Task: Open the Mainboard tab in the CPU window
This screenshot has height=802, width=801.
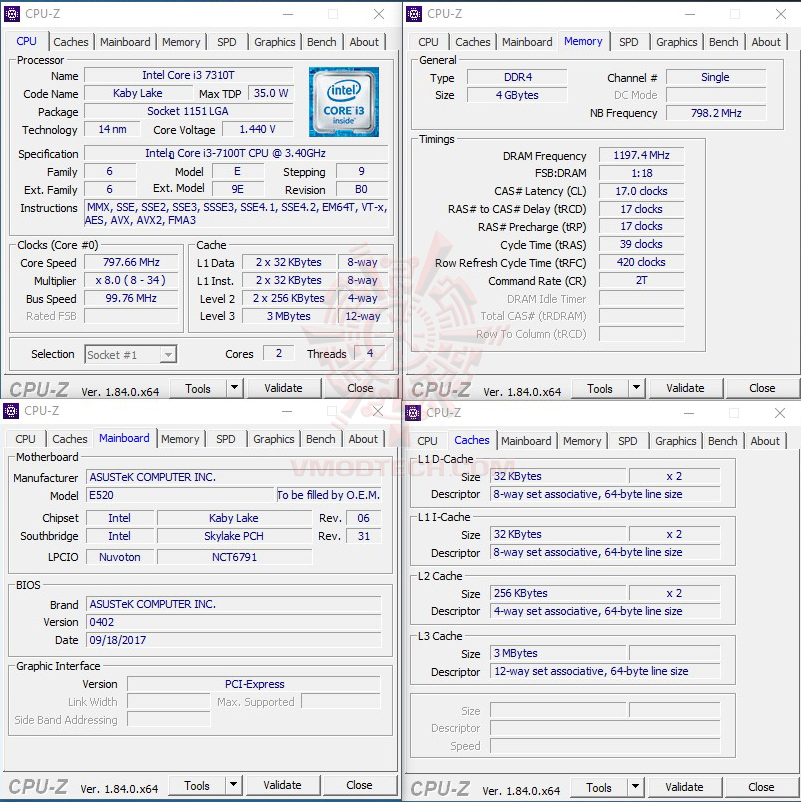Action: [x=125, y=42]
